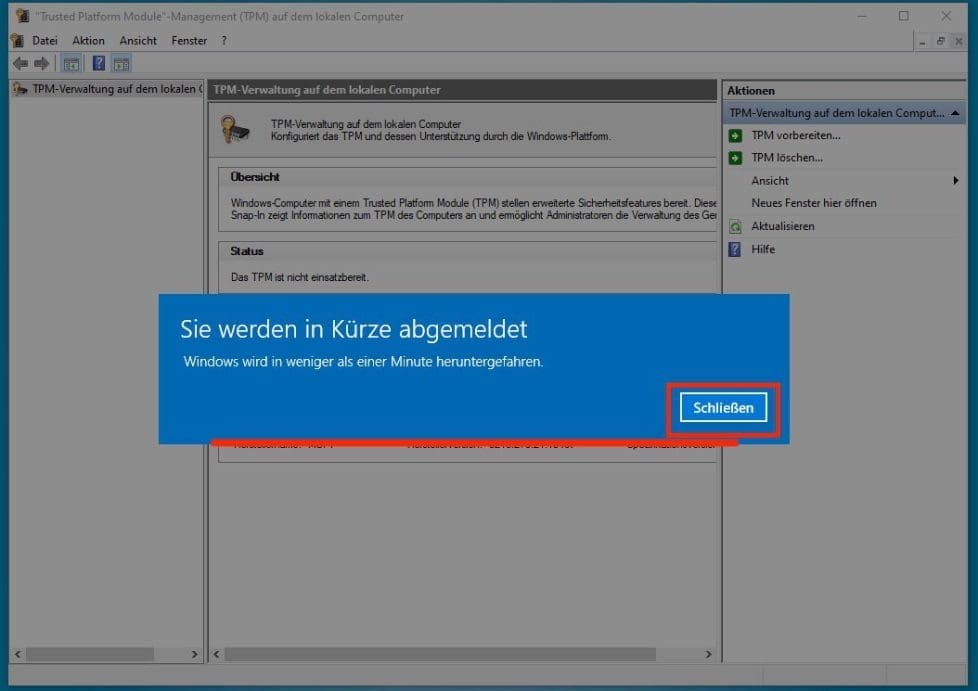Click the TPM key icon in center pane
978x691 pixels.
235,130
